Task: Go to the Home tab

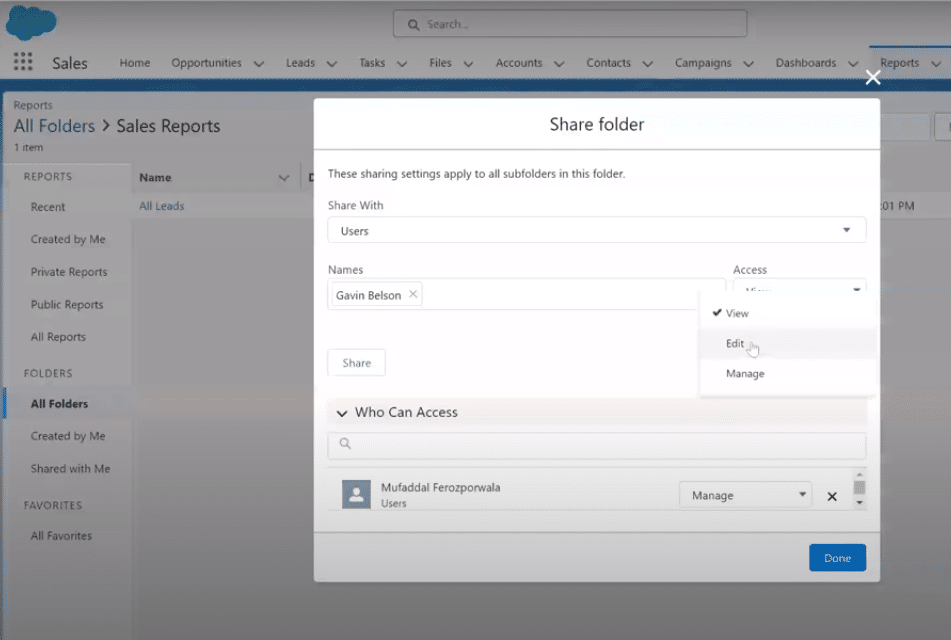Action: click(135, 62)
